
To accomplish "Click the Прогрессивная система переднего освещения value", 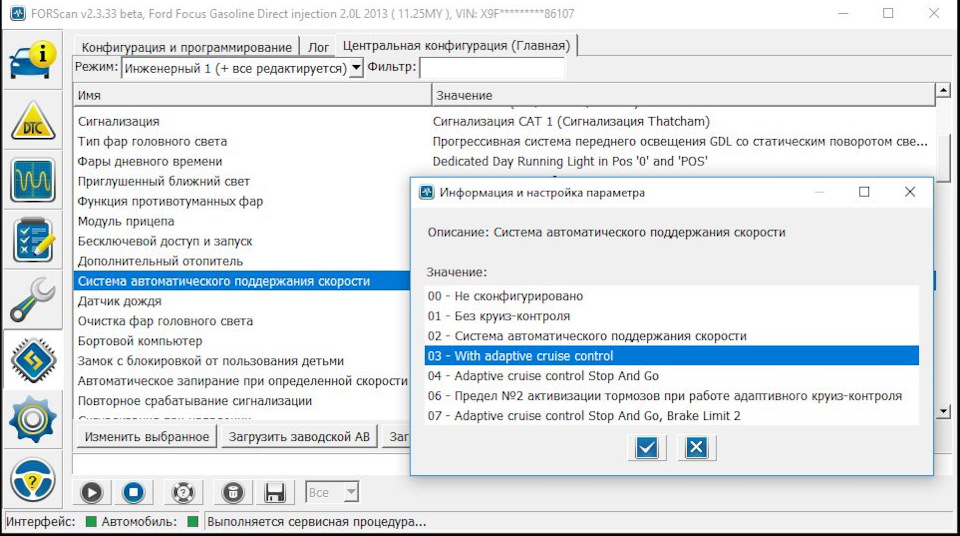I will pyautogui.click(x=680, y=142).
